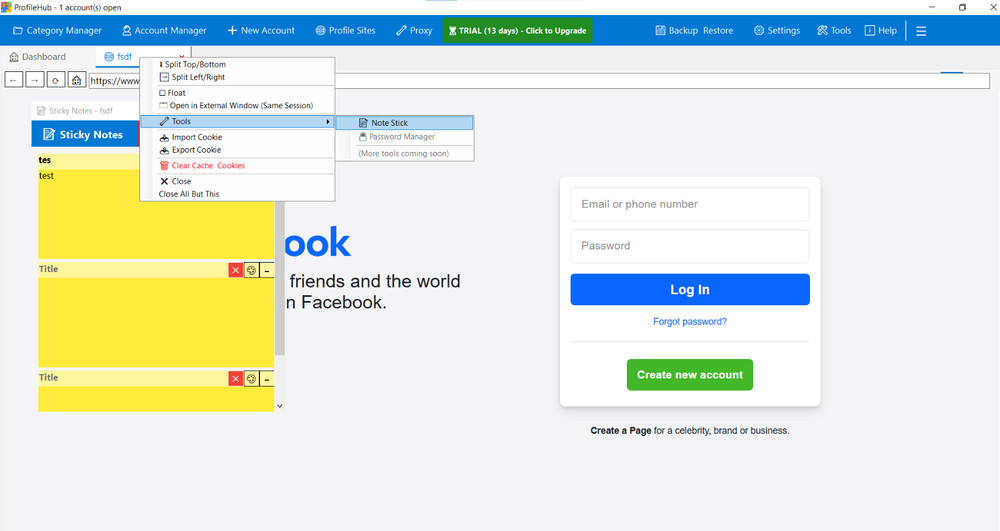This screenshot has height=531, width=1000.
Task: Click second note Title field
Action: [133, 270]
